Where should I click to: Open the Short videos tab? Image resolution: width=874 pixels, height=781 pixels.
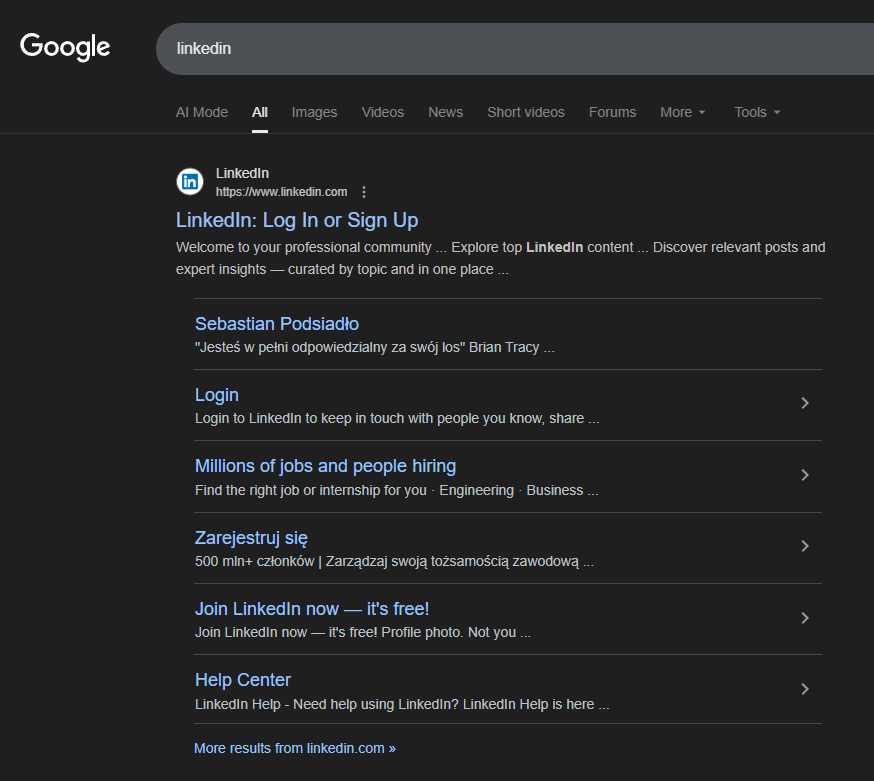526,112
